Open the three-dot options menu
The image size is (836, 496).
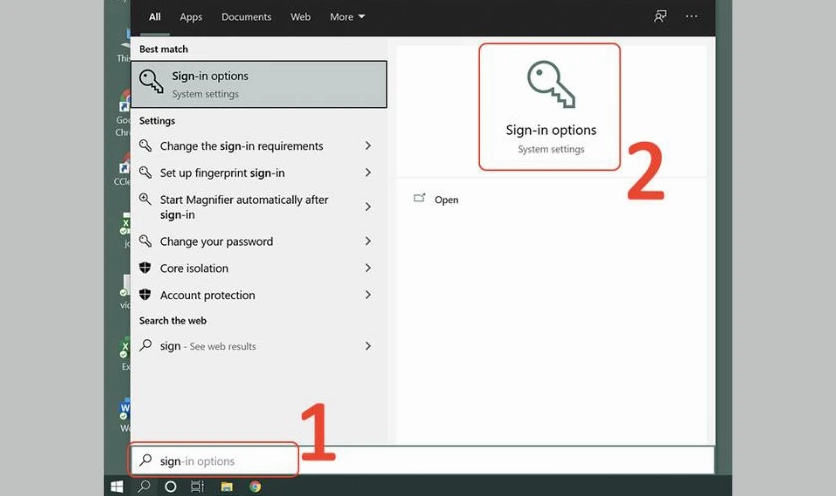pos(691,17)
